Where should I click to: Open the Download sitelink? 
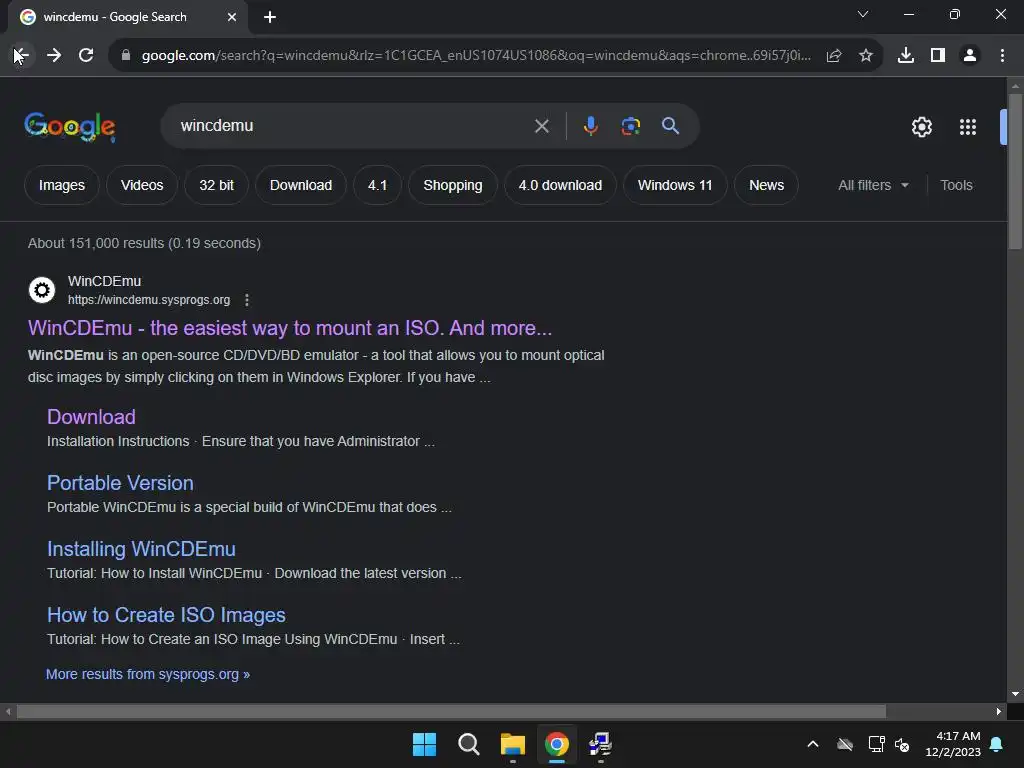pos(91,417)
